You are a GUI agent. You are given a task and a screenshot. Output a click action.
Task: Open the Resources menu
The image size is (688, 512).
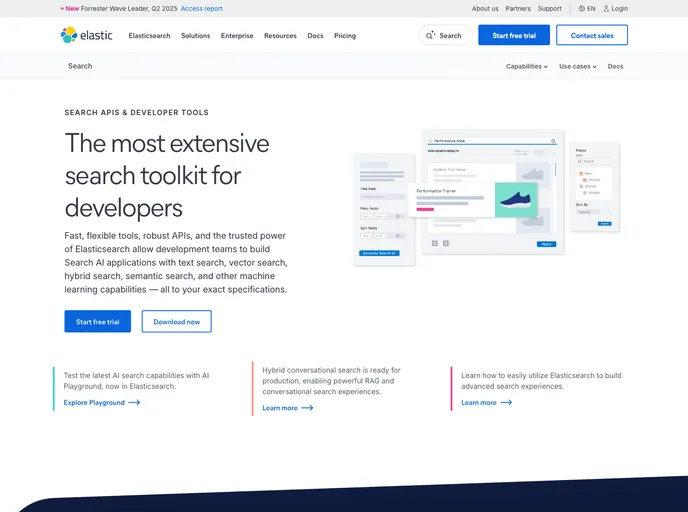coord(280,36)
